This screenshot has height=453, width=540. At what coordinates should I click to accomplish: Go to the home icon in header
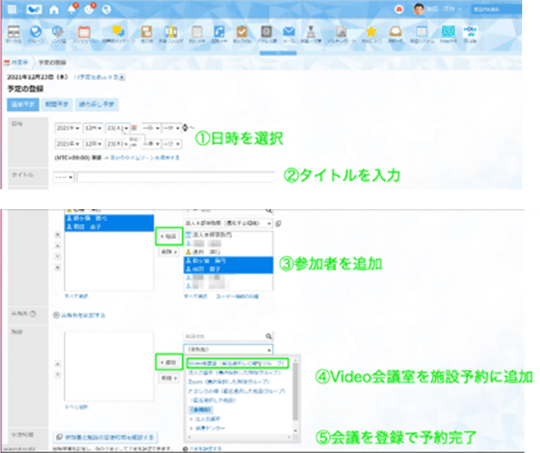(54, 9)
